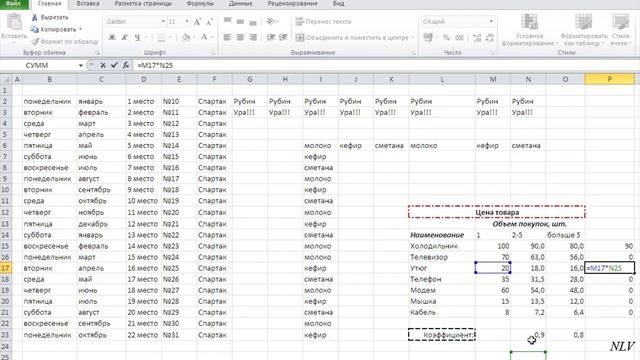Align text to middle of cell

point(240,21)
